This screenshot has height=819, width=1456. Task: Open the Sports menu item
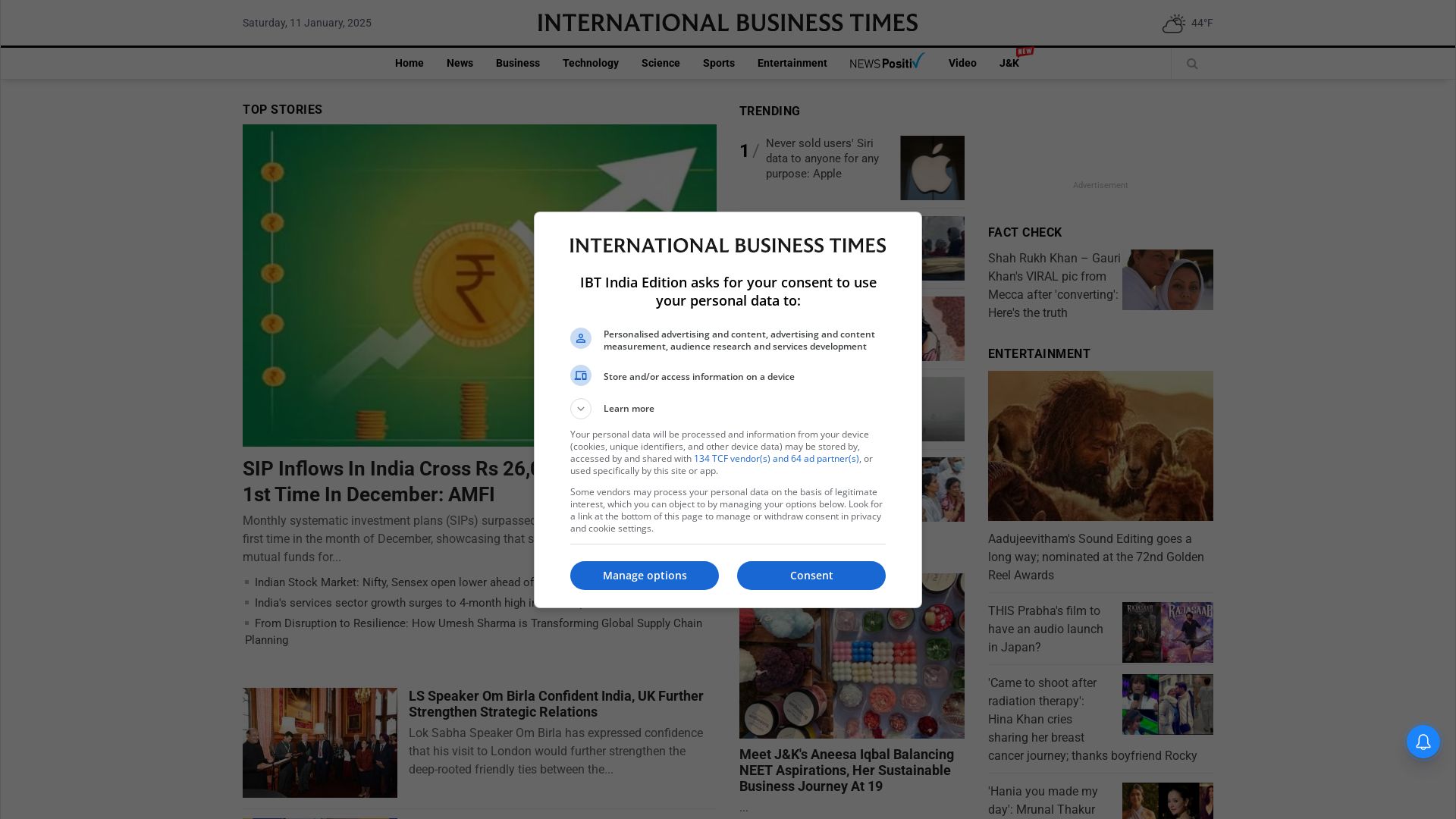click(719, 63)
